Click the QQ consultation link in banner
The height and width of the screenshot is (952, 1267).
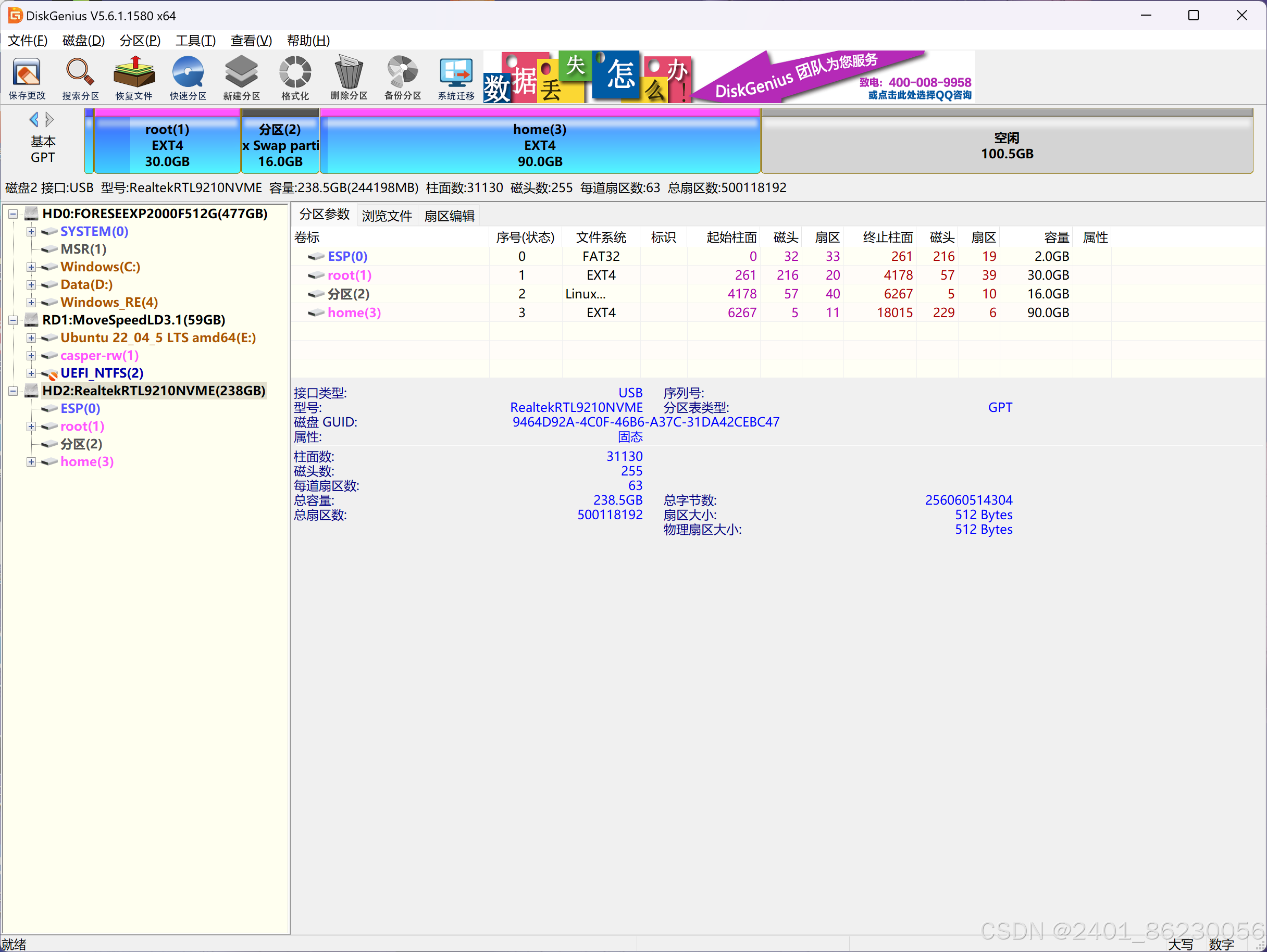coord(920,95)
